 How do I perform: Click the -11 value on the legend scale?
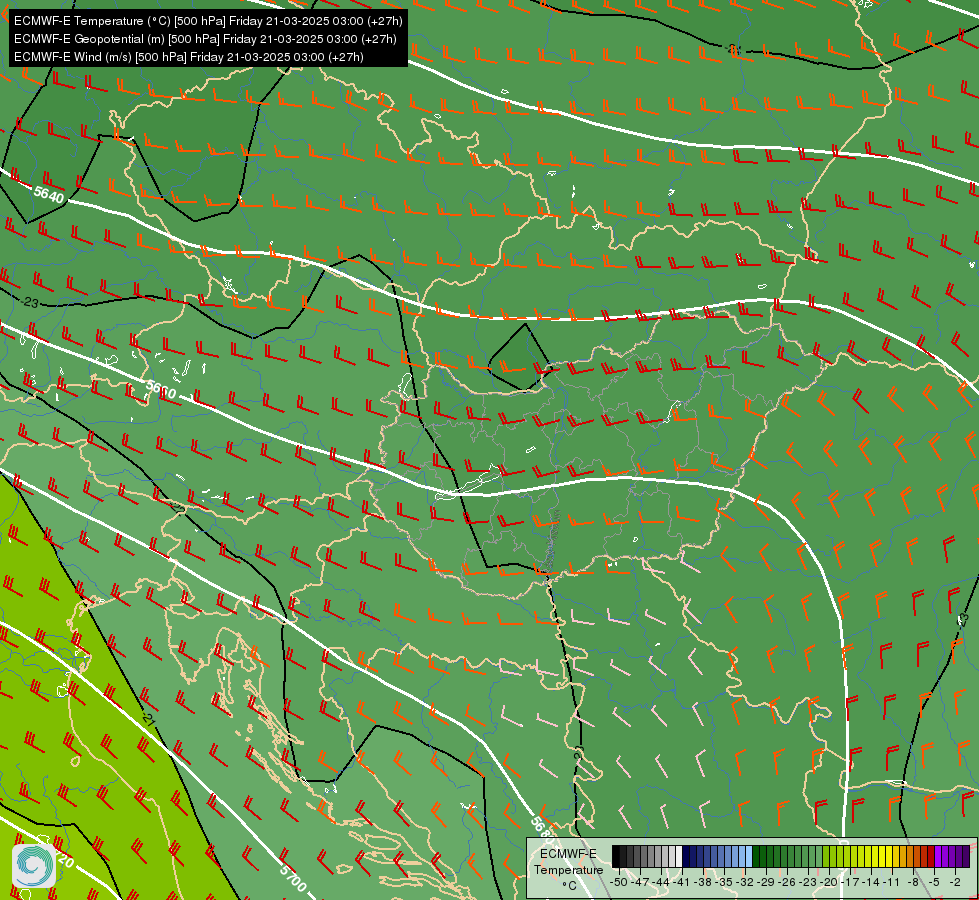pyautogui.click(x=891, y=882)
